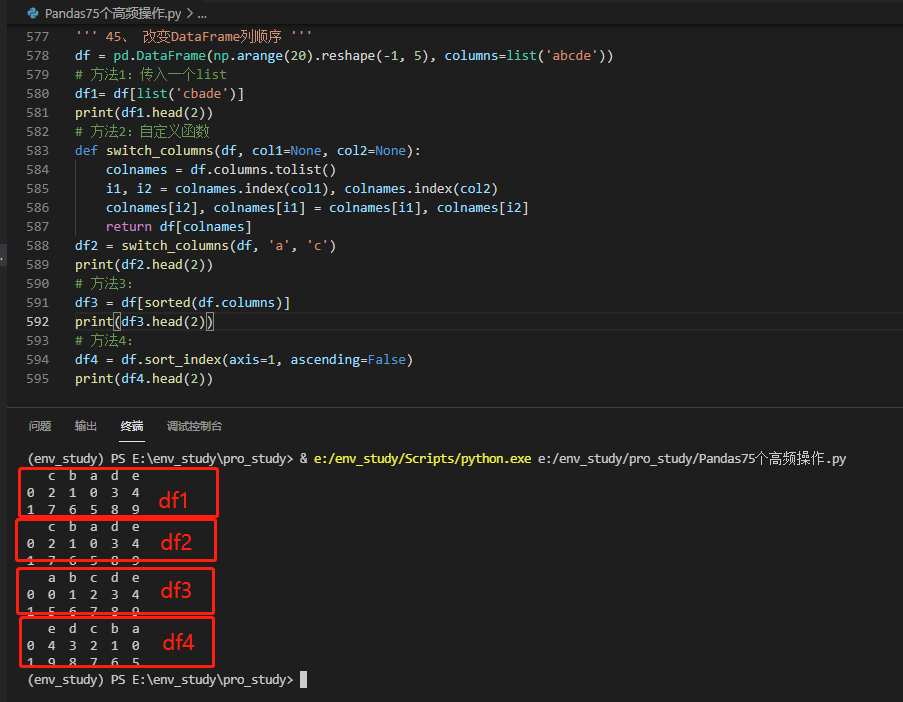The image size is (903, 702).
Task: Click 'df2 = switch_columns(df, 'a', 'c')' line
Action: pos(206,245)
